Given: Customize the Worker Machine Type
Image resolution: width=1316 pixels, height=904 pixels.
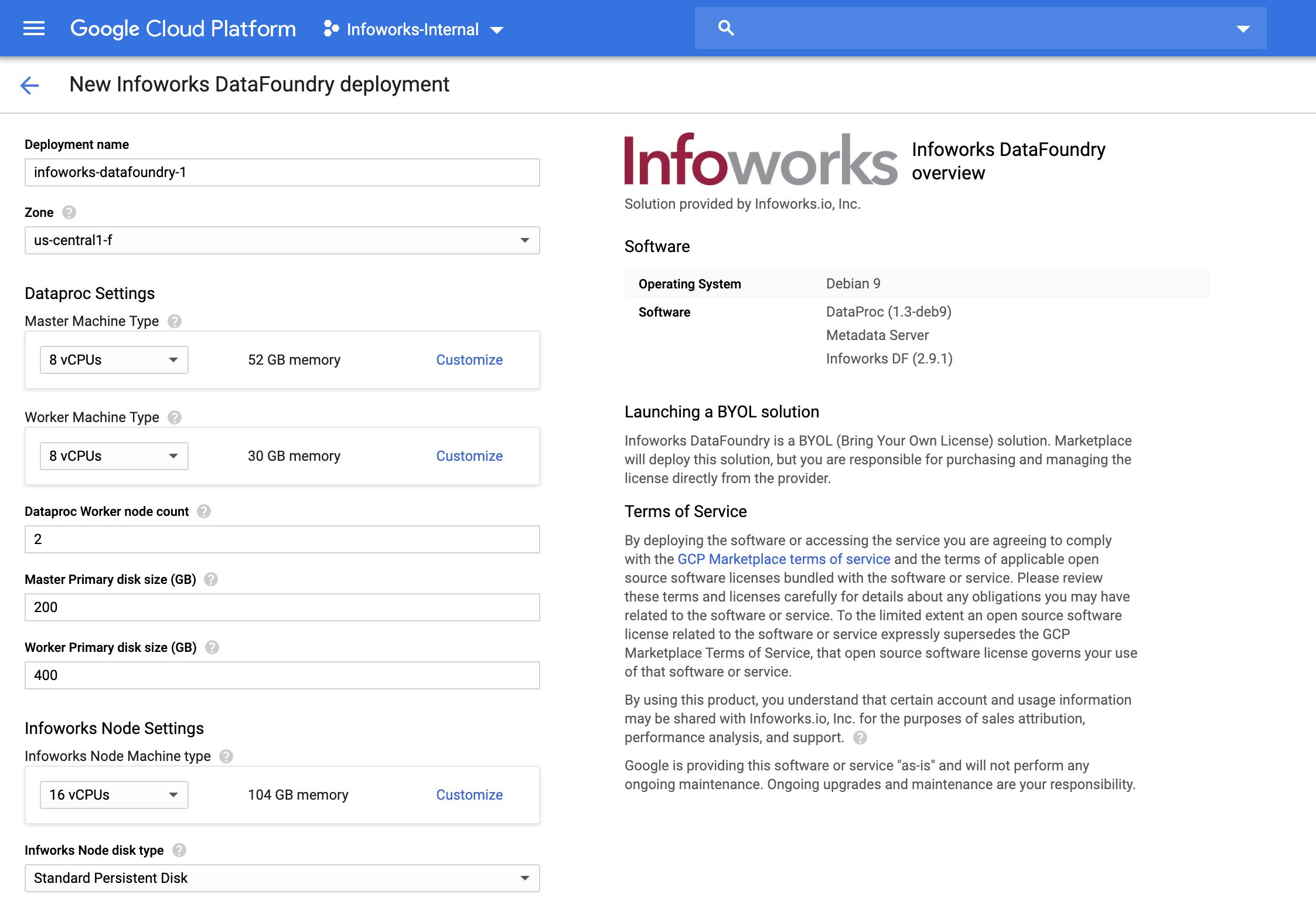Looking at the screenshot, I should click(x=469, y=456).
